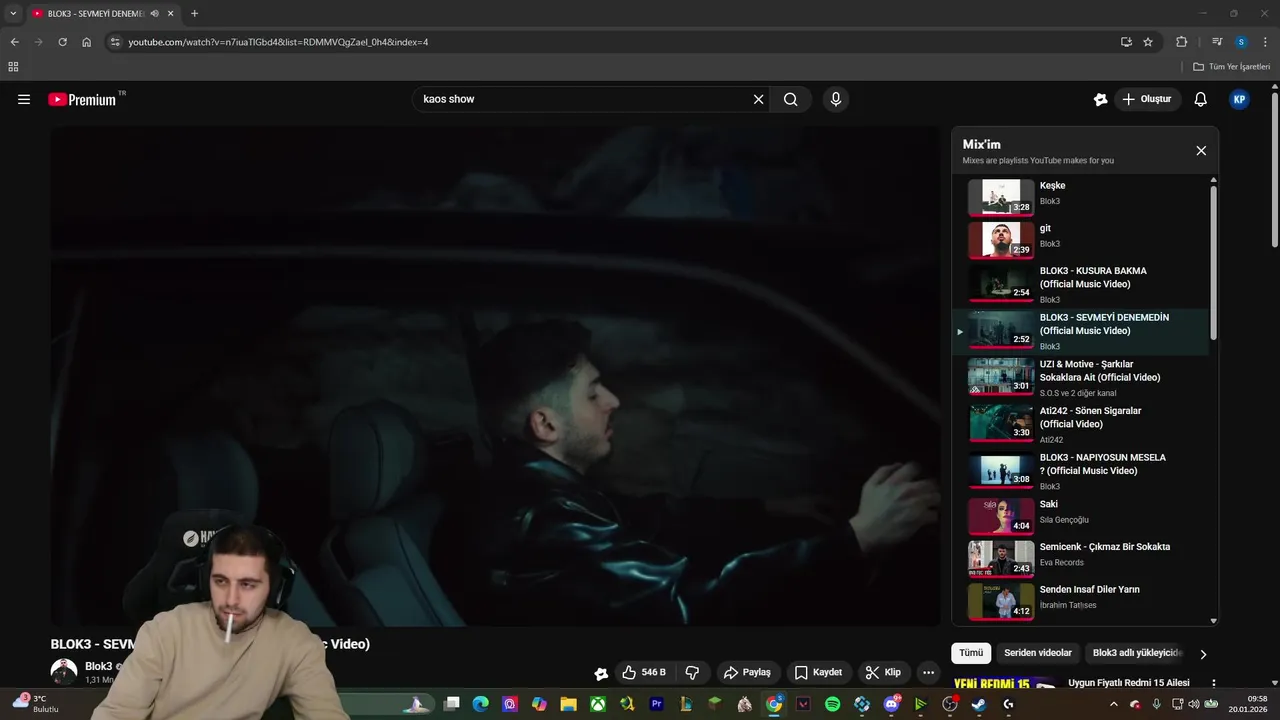Image resolution: width=1280 pixels, height=720 pixels.
Task: Click the page vertical scrollbar
Action: click(x=1274, y=170)
